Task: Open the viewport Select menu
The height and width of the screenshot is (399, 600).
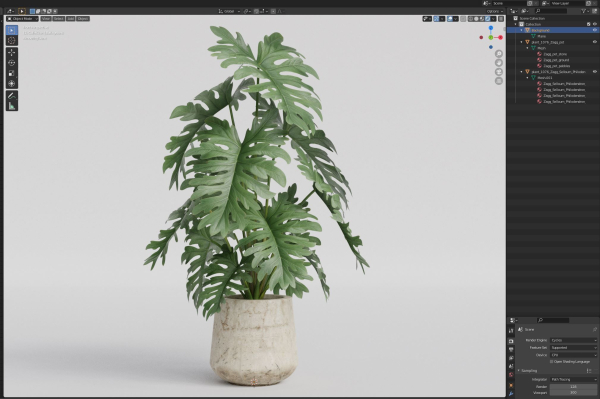Action: 59,19
